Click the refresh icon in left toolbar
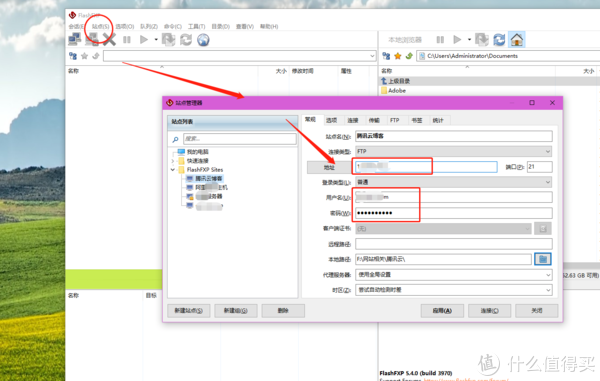The width and height of the screenshot is (600, 381). point(186,39)
